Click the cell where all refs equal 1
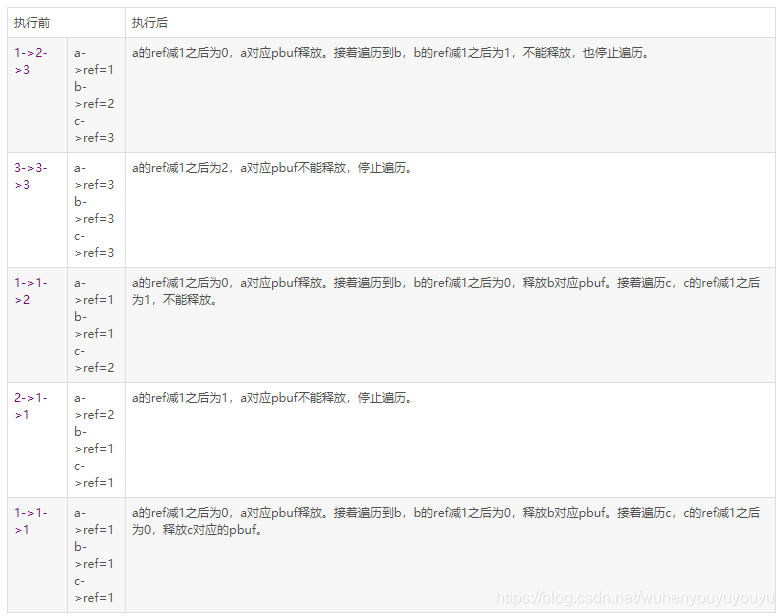The image size is (783, 616). point(96,555)
